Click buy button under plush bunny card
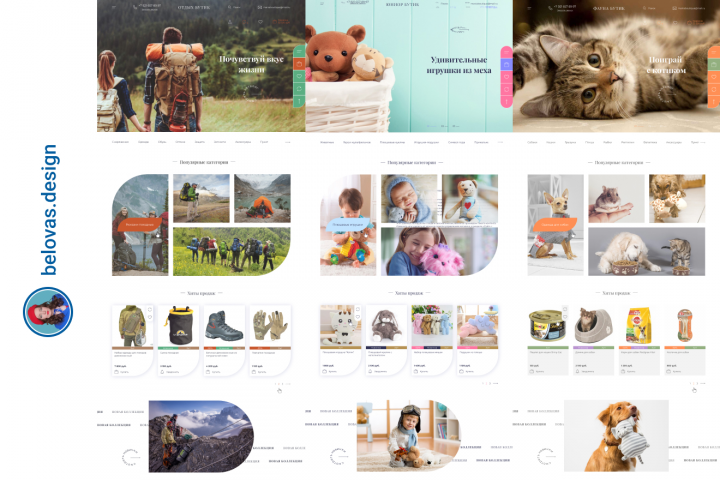 [x=375, y=371]
